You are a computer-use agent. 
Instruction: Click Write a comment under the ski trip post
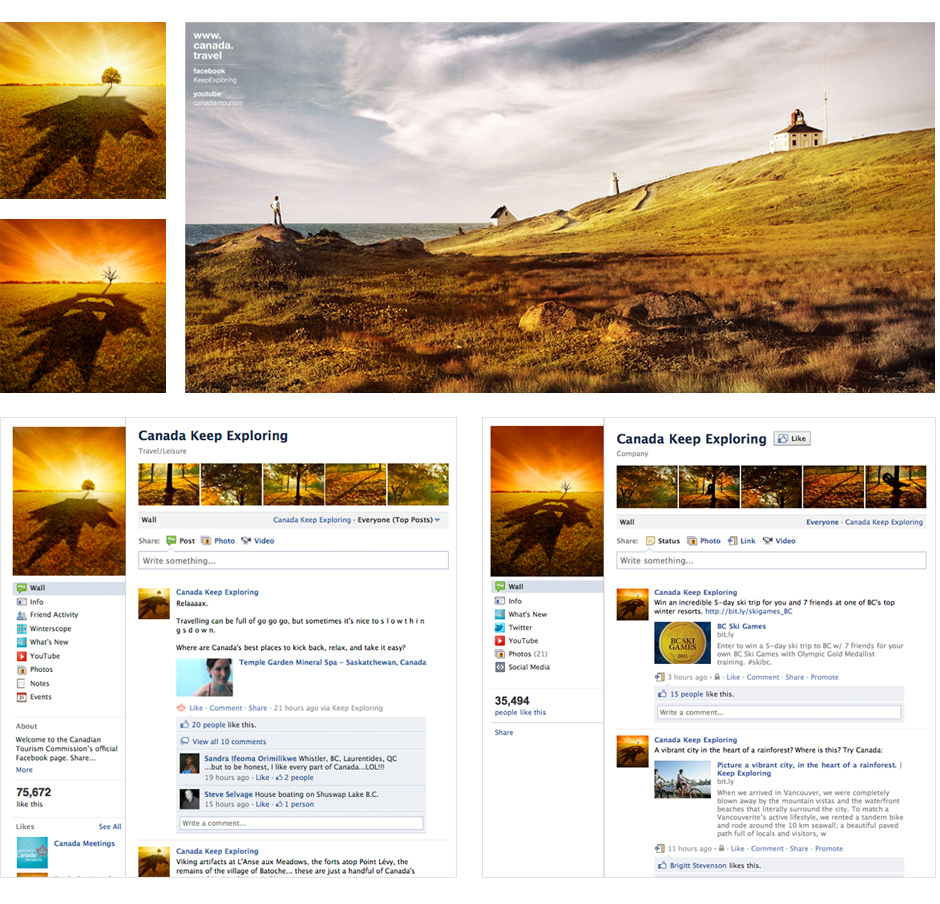point(779,712)
